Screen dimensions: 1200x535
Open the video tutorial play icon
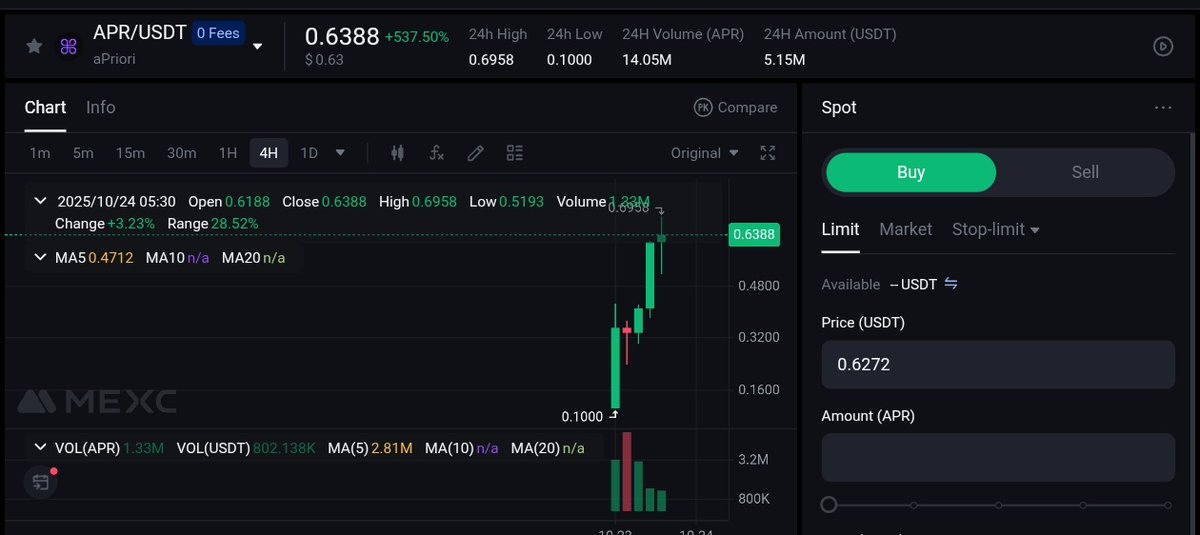coord(1163,46)
